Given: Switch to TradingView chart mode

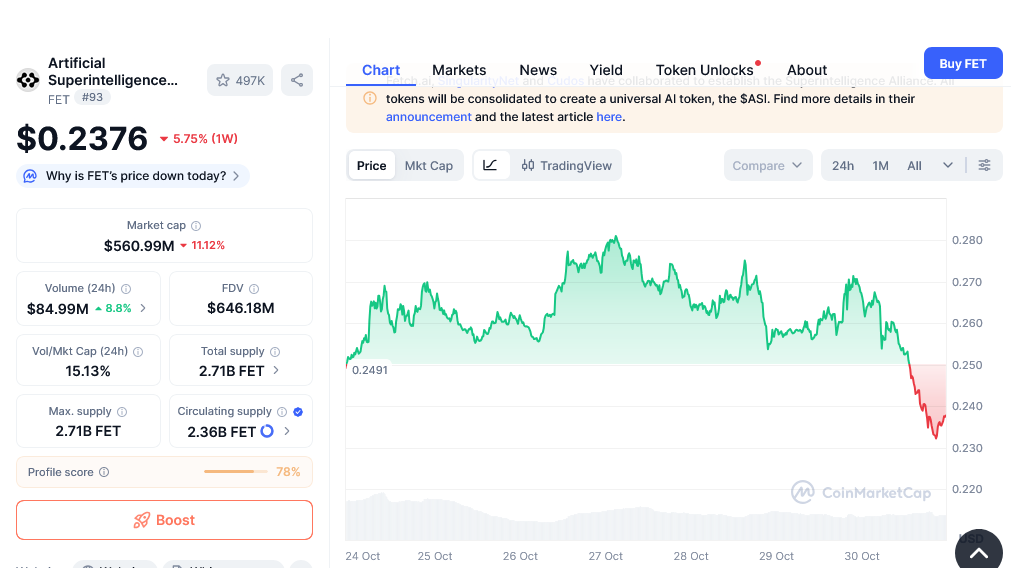Looking at the screenshot, I should coord(566,165).
